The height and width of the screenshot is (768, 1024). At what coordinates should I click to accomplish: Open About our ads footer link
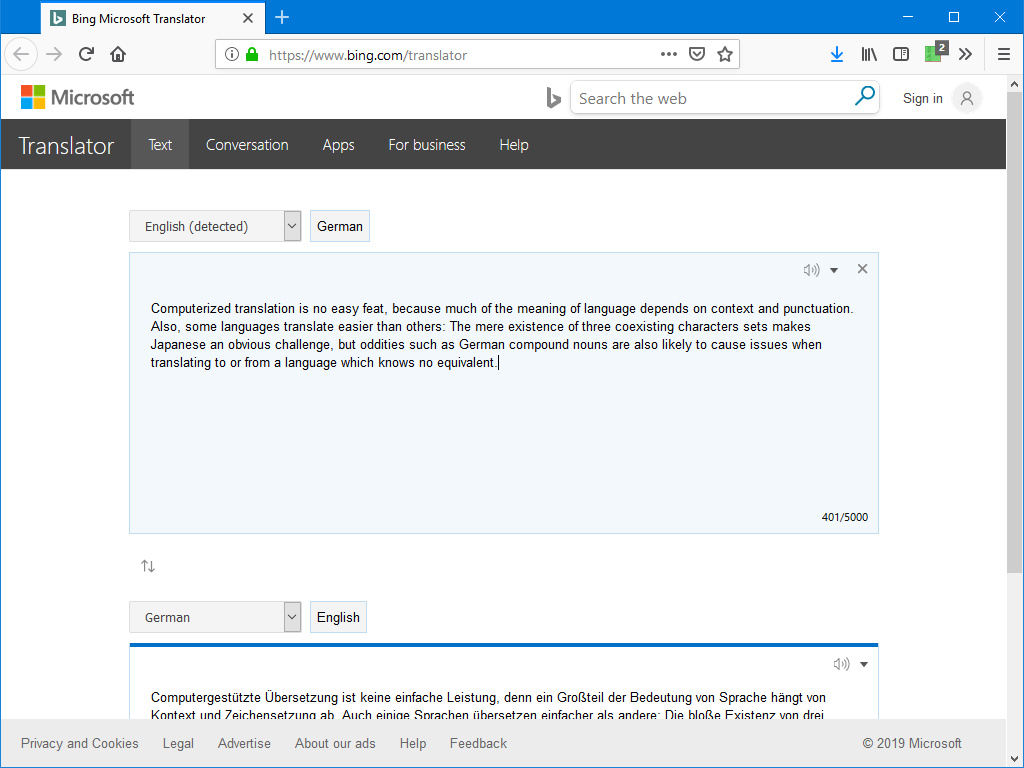tap(335, 743)
